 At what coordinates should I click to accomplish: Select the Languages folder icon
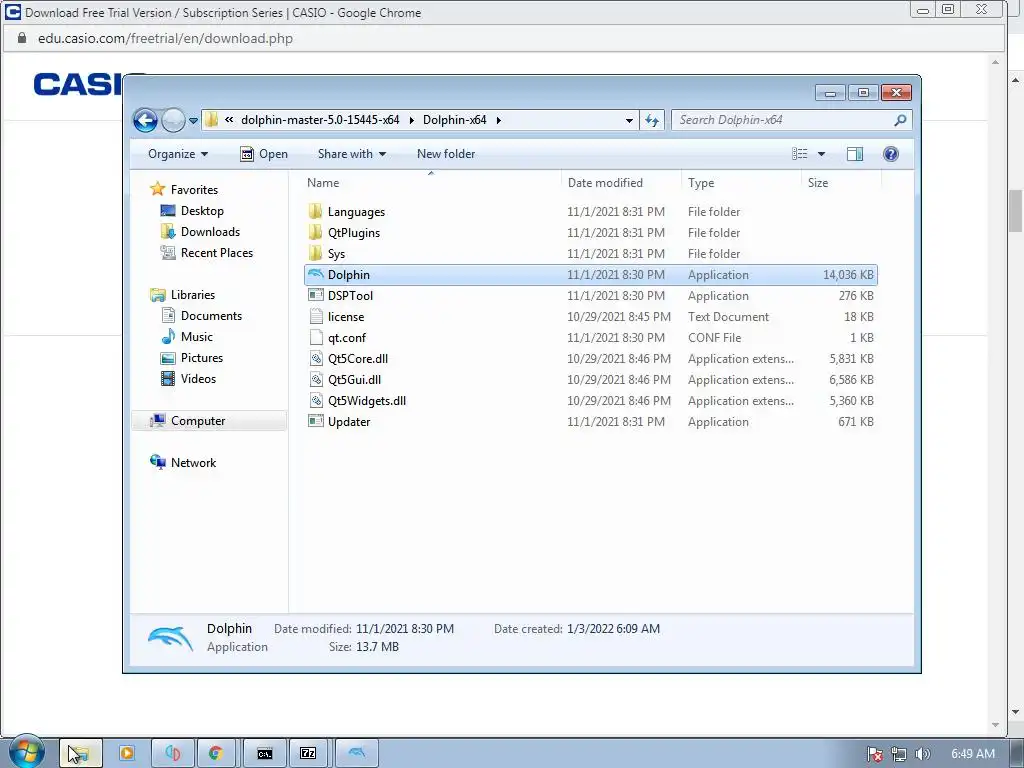click(x=315, y=211)
